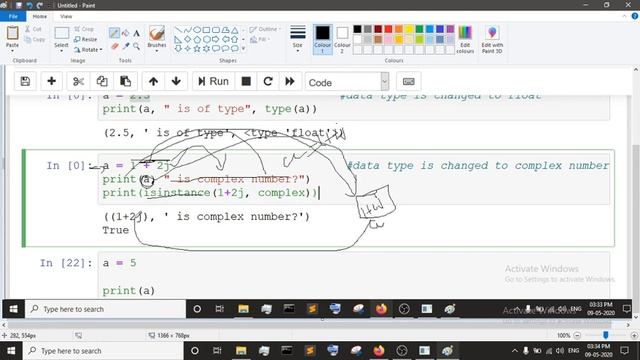Open Firefox in the 03:34 PM taskbar

coord(378,351)
